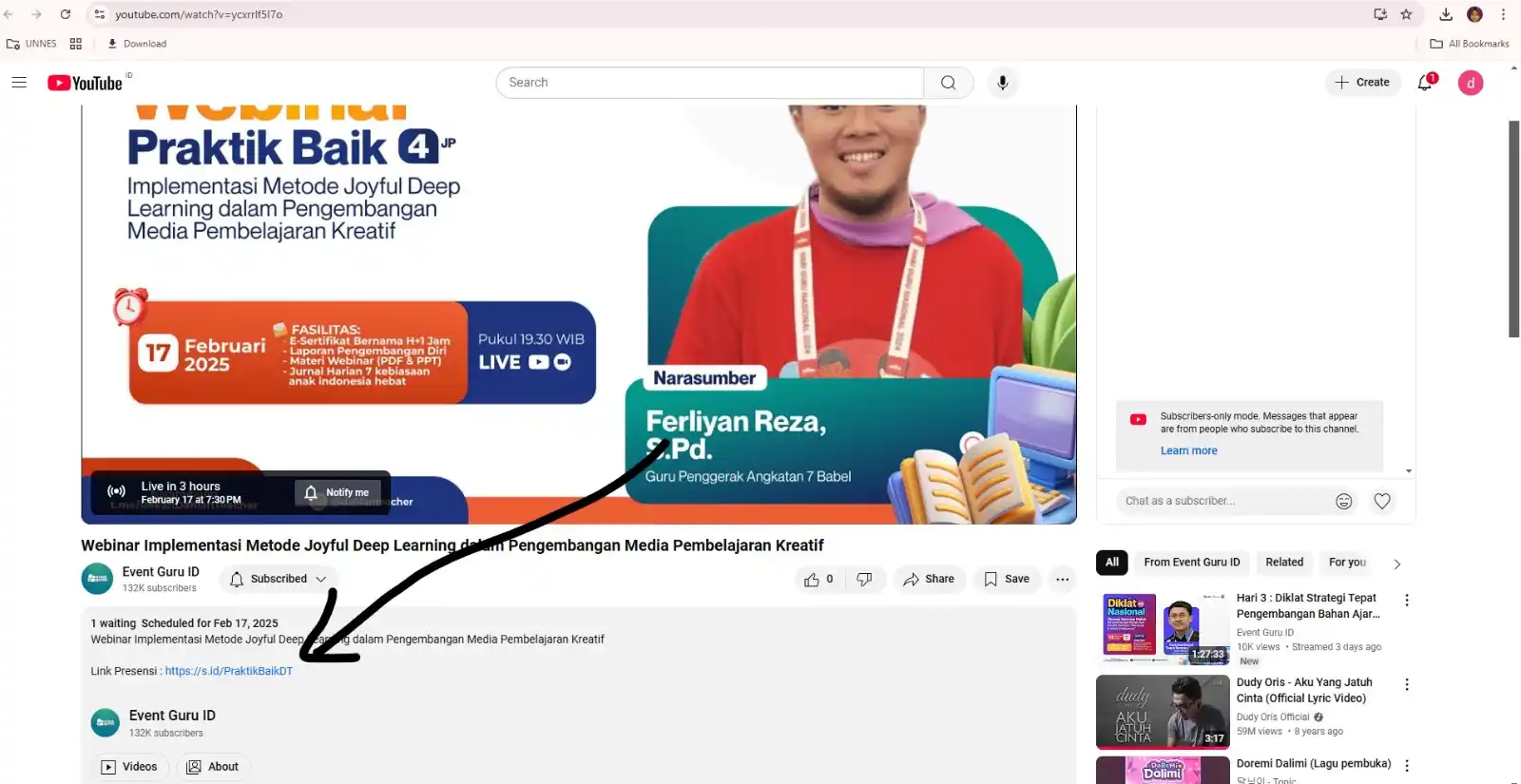
Task: Open browser downloads icon
Action: 1445,14
